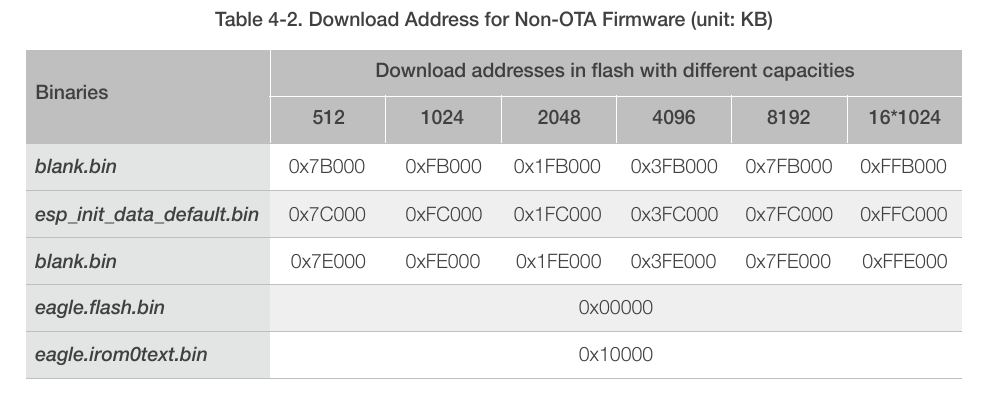Select the 0xFC000 address cell

(443, 214)
